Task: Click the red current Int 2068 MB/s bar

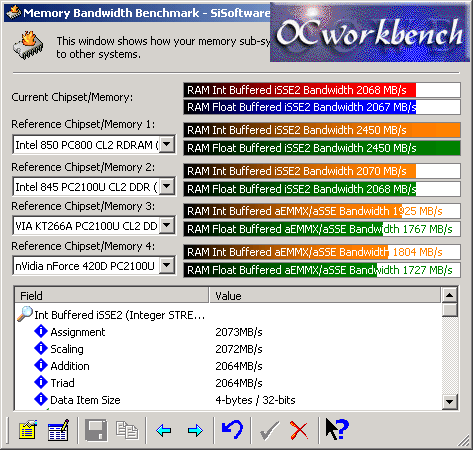Action: (322, 90)
